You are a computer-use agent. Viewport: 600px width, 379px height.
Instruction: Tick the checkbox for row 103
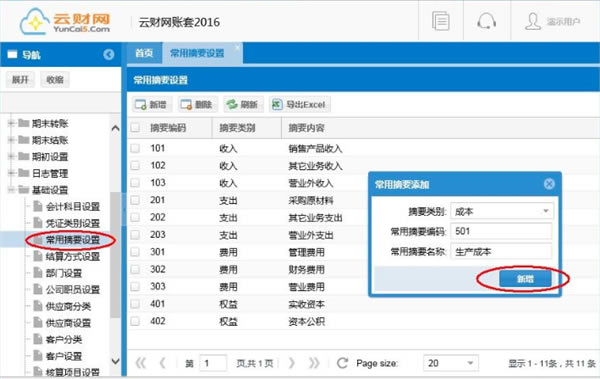tap(135, 183)
